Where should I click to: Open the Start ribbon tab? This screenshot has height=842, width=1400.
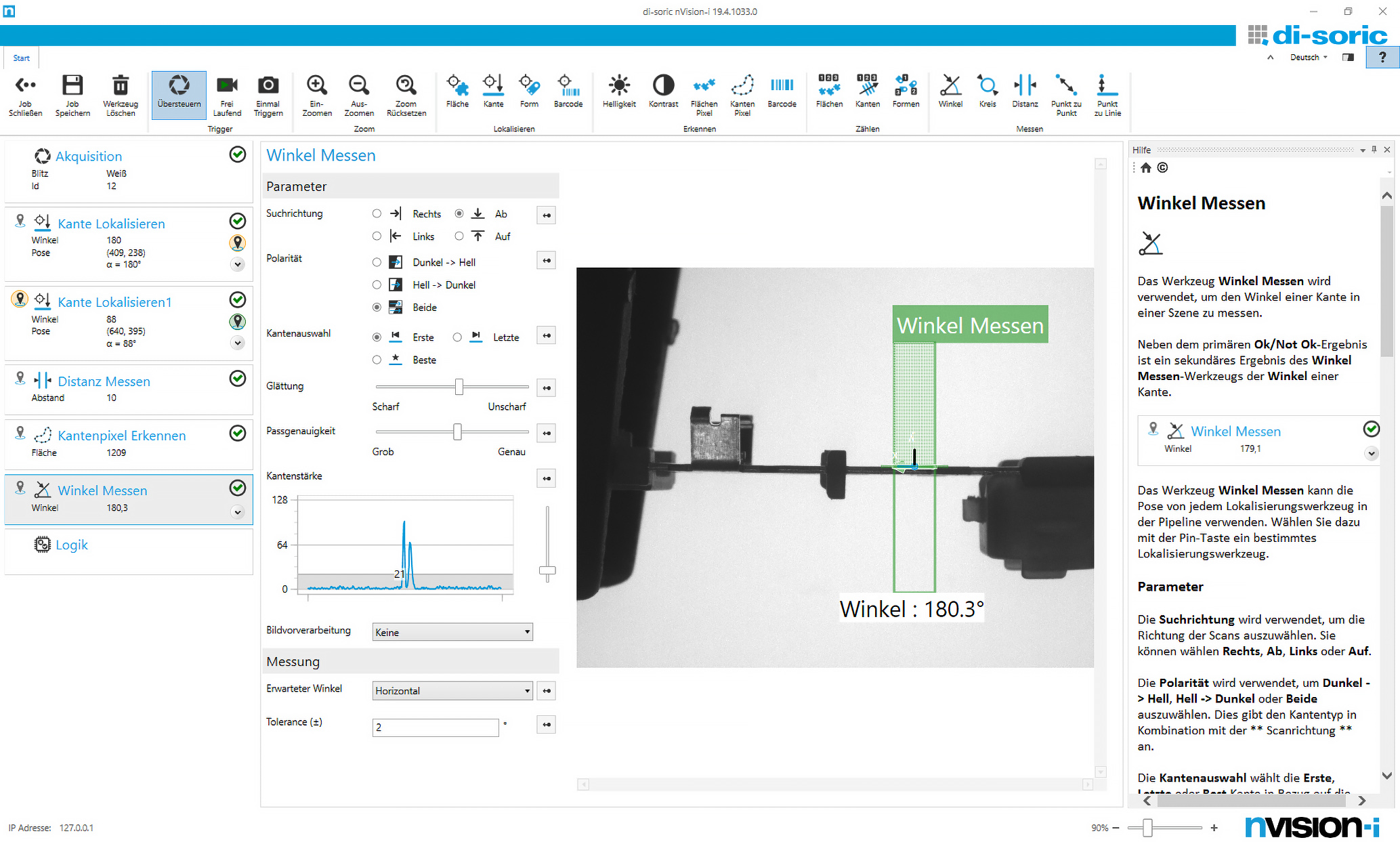pos(22,58)
